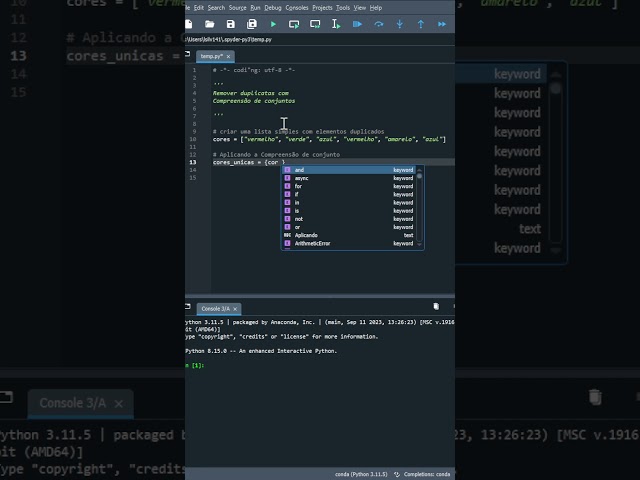This screenshot has height=480, width=640.
Task: Open the Source menu
Action: click(238, 8)
